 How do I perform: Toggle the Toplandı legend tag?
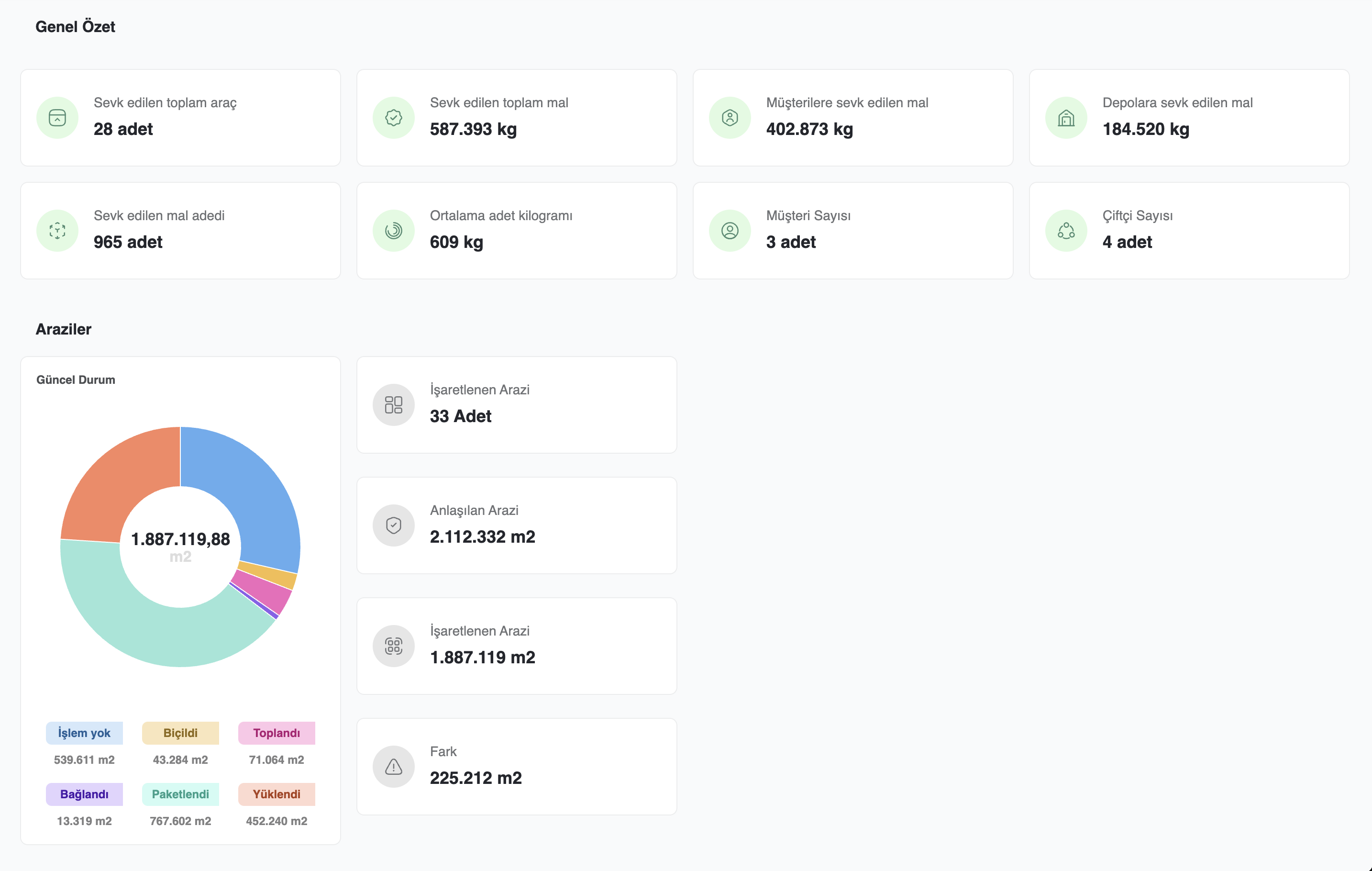click(277, 733)
